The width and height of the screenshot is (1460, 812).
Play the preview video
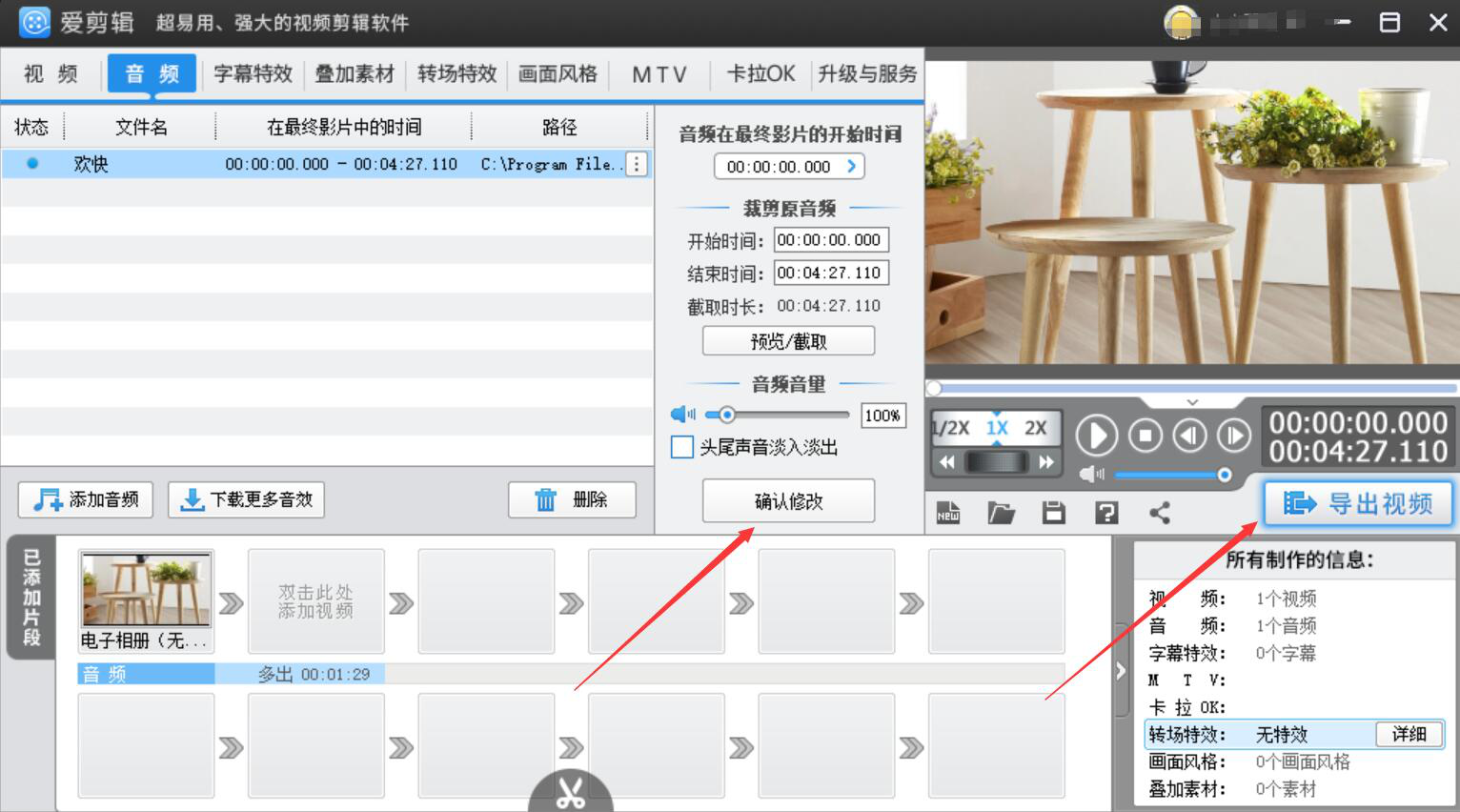[x=1097, y=436]
